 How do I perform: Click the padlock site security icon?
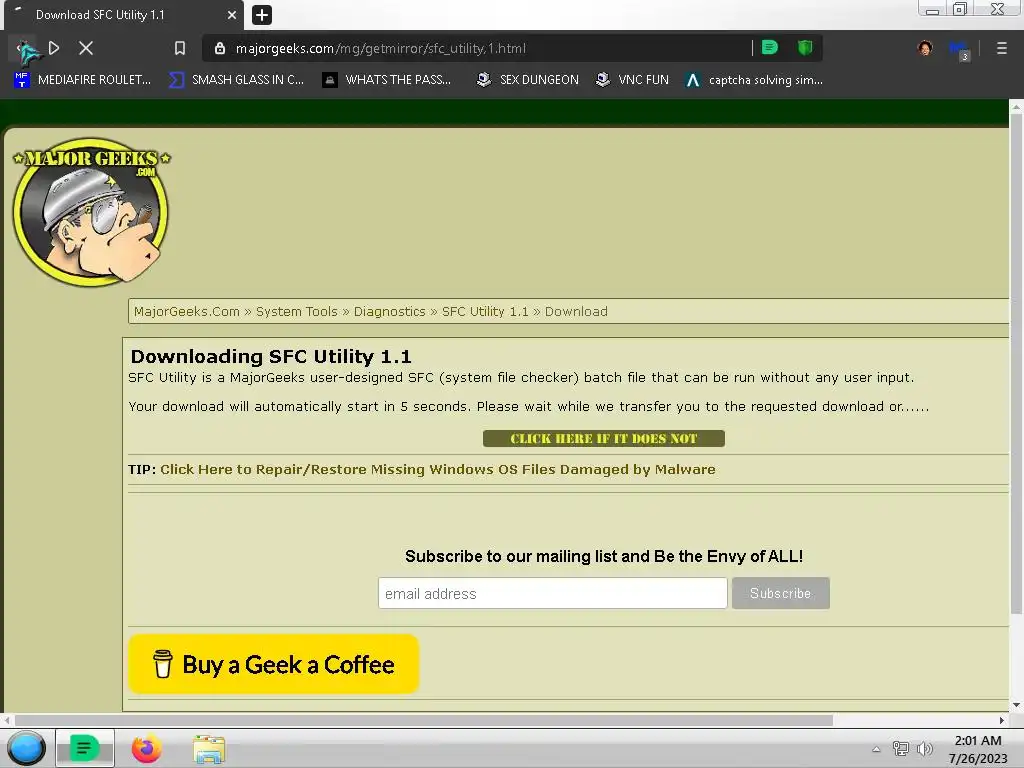(x=220, y=48)
